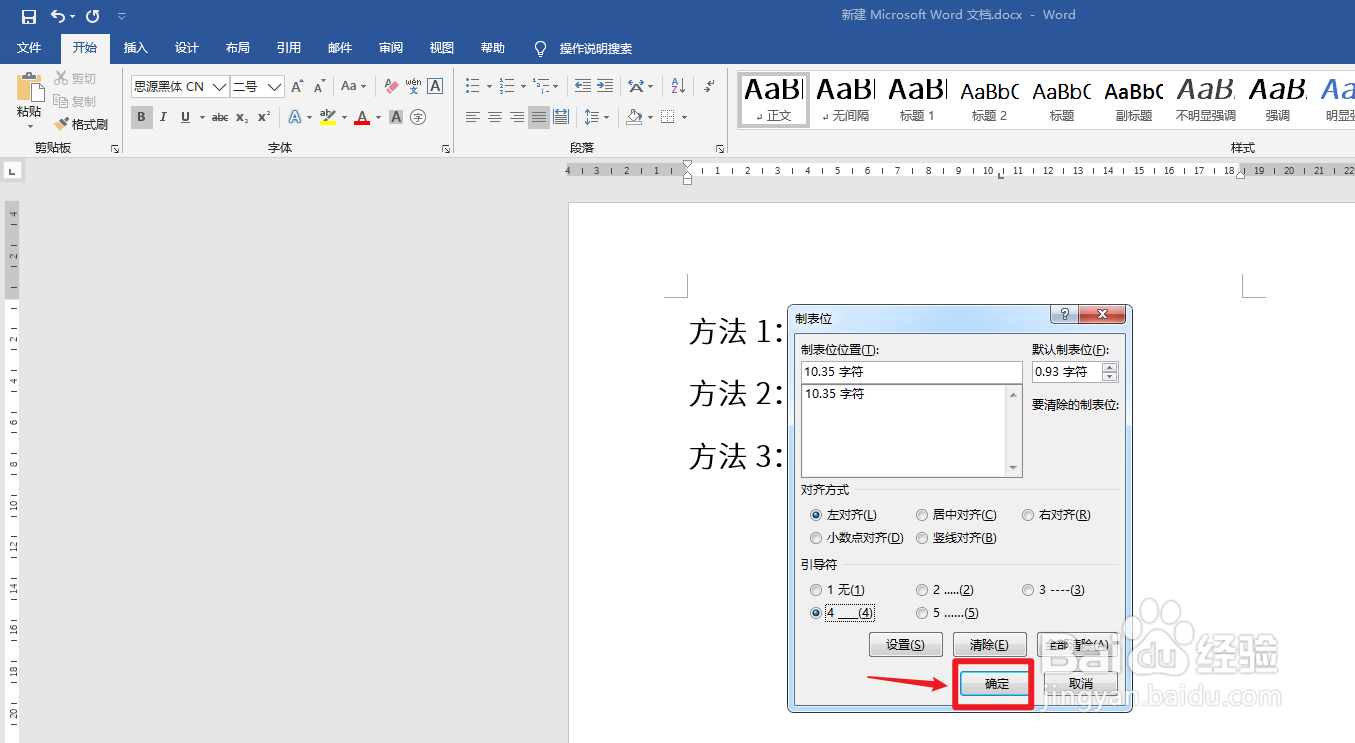Image resolution: width=1355 pixels, height=743 pixels.
Task: Select bar alignment (竖线对齐) radio
Action: click(922, 538)
